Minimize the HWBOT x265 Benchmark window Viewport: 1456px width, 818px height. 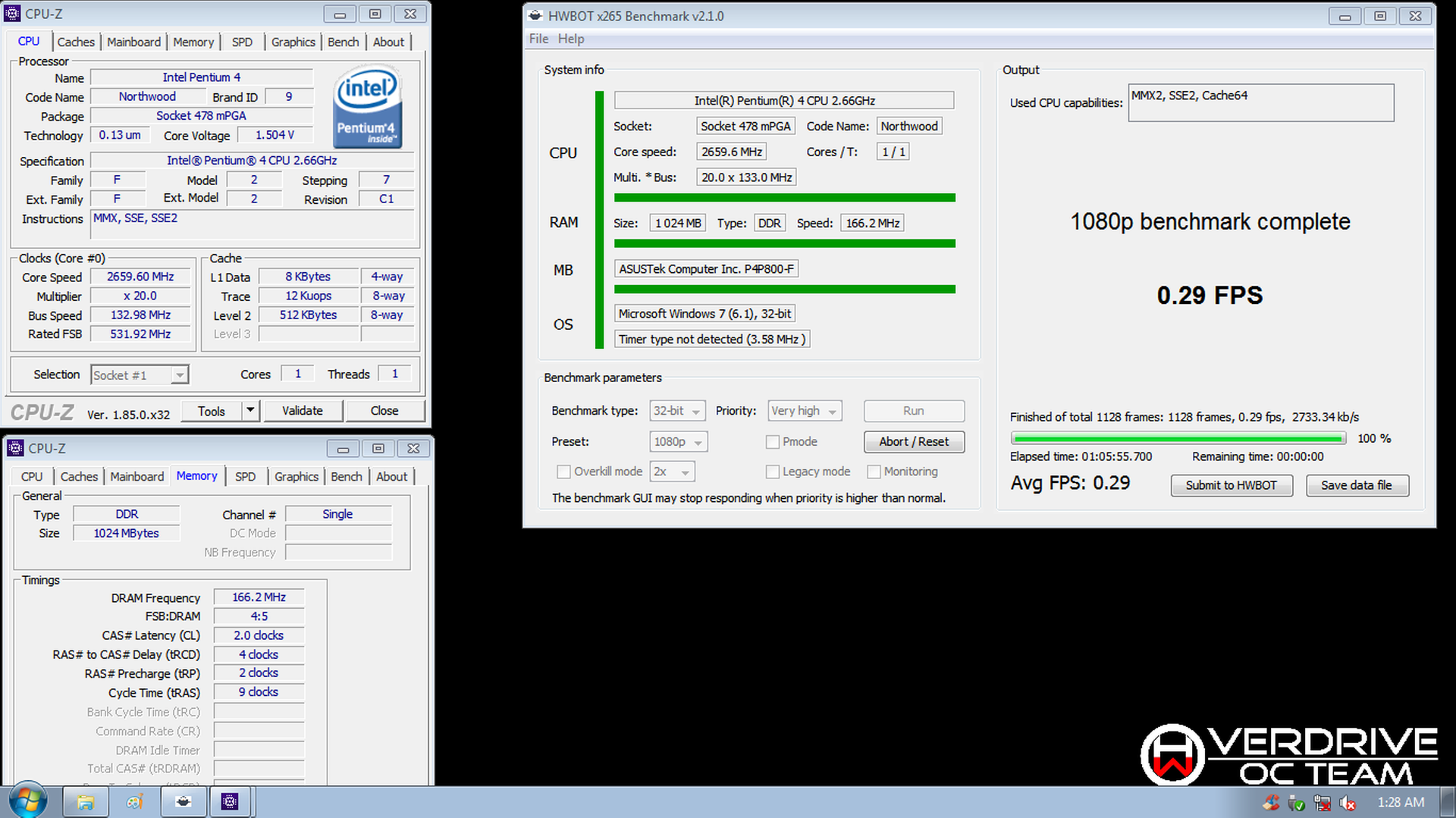[x=1345, y=16]
